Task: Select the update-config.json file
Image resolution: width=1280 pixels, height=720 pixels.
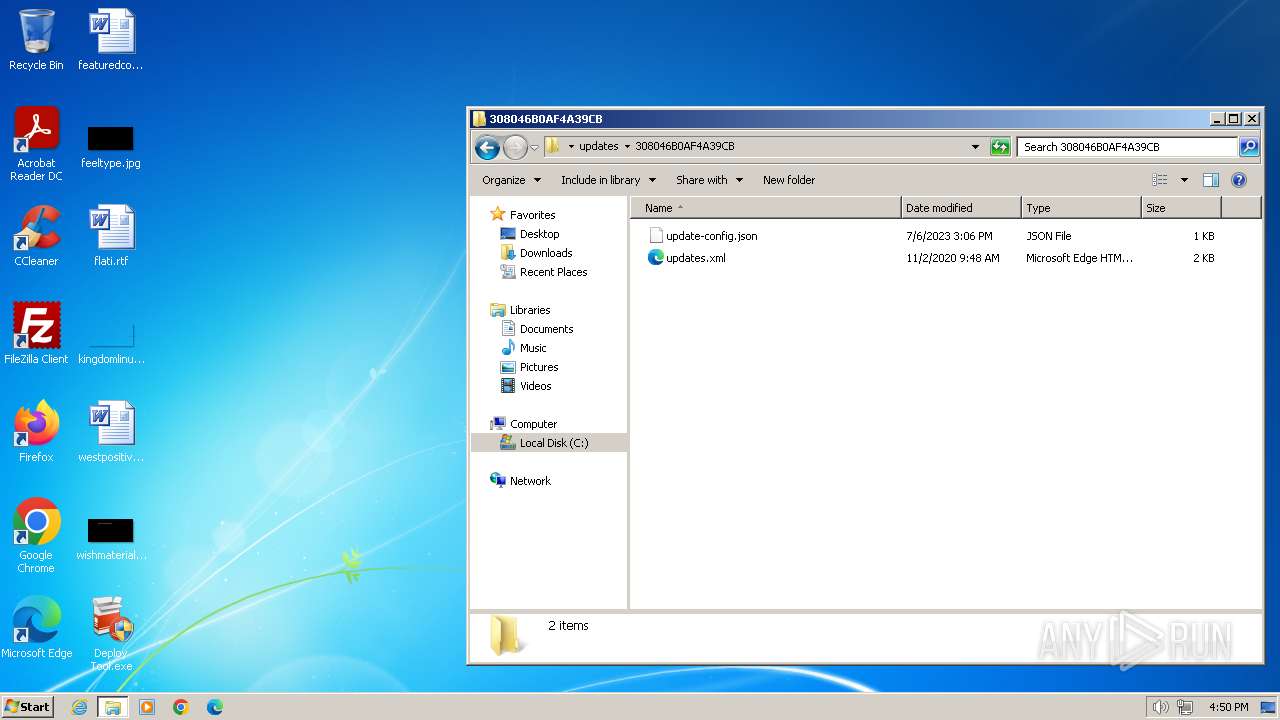Action: 711,236
